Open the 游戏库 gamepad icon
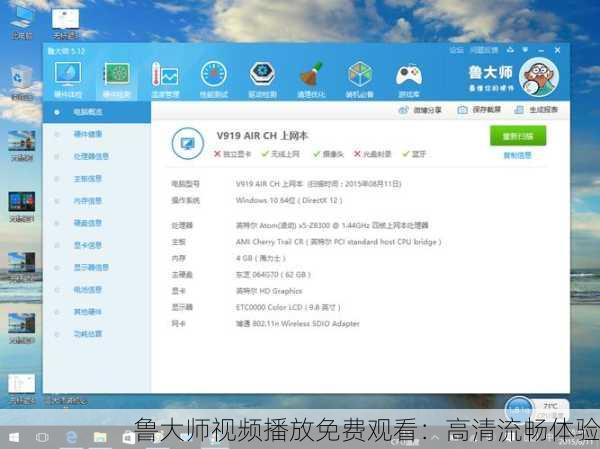600x449 pixels. click(409, 80)
